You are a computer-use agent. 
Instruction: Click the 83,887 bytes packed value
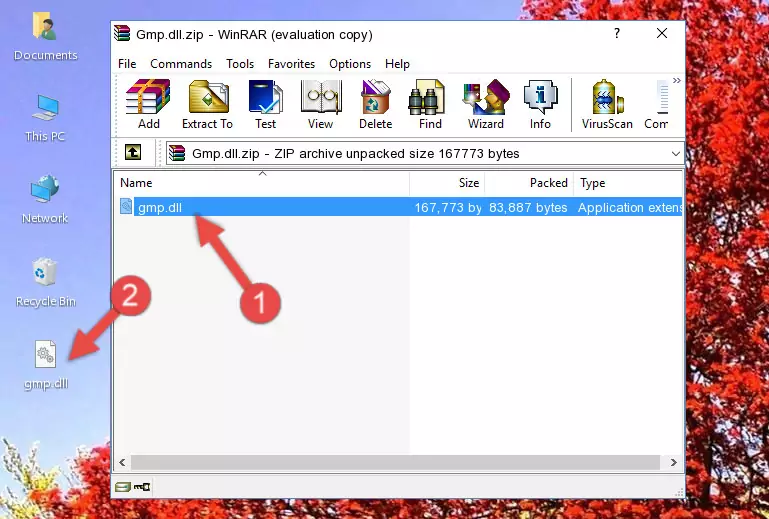point(528,208)
